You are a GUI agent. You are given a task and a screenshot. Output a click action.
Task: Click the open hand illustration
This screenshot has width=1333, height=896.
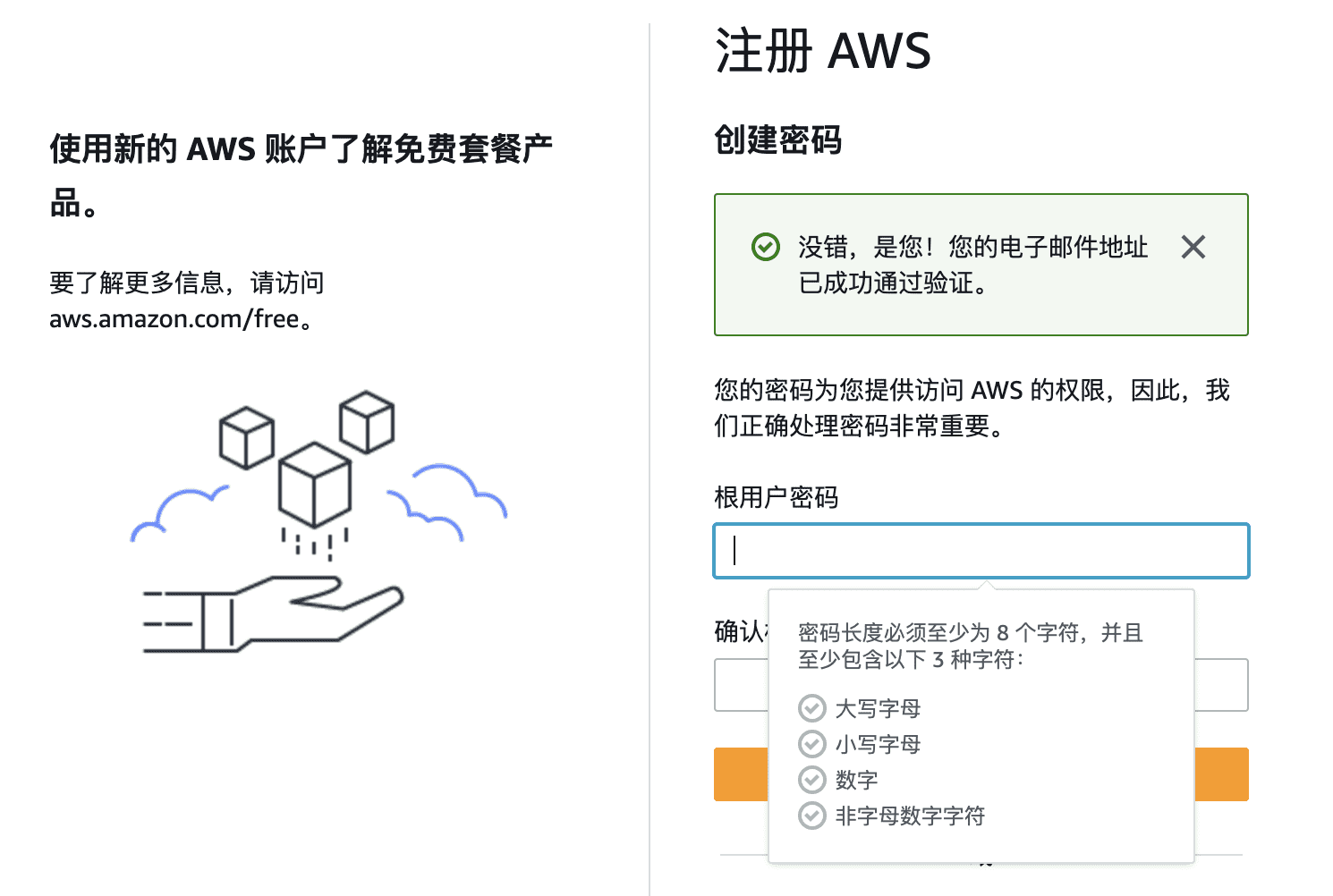coord(273,613)
